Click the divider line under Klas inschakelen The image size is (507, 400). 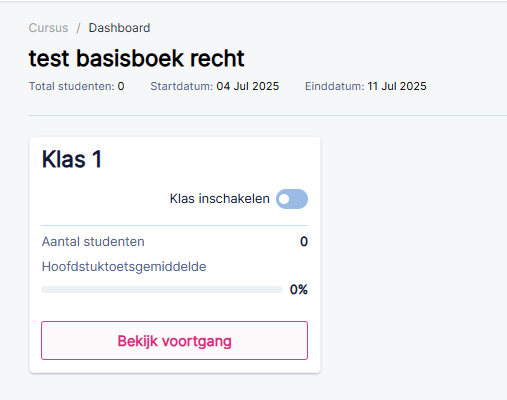(174, 225)
